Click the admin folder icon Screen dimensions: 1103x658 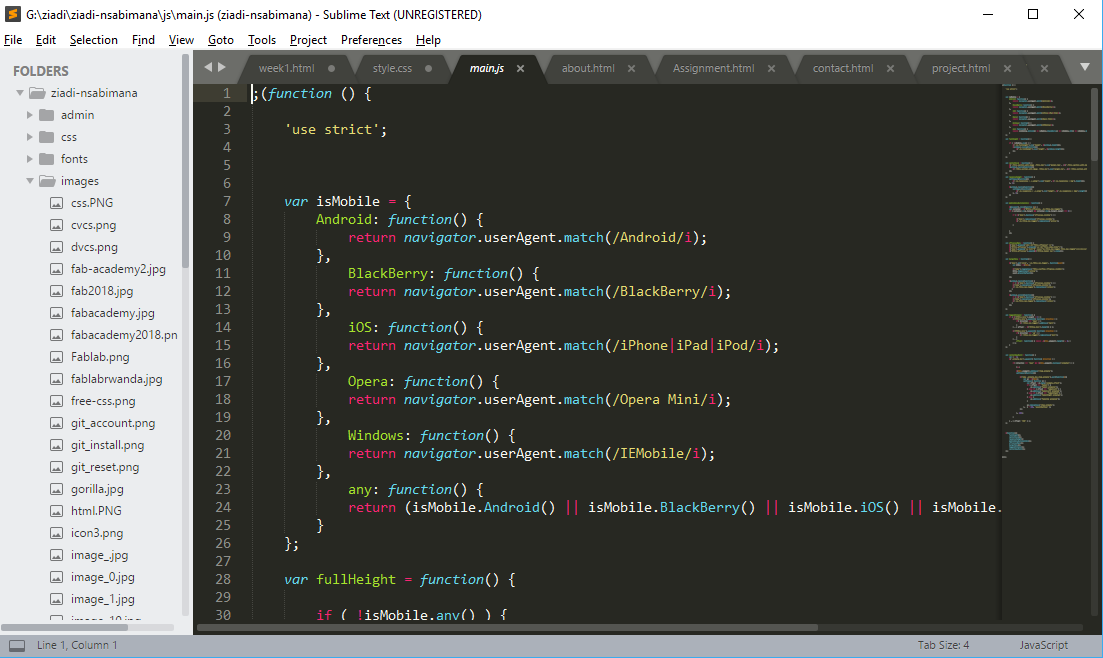[x=46, y=115]
